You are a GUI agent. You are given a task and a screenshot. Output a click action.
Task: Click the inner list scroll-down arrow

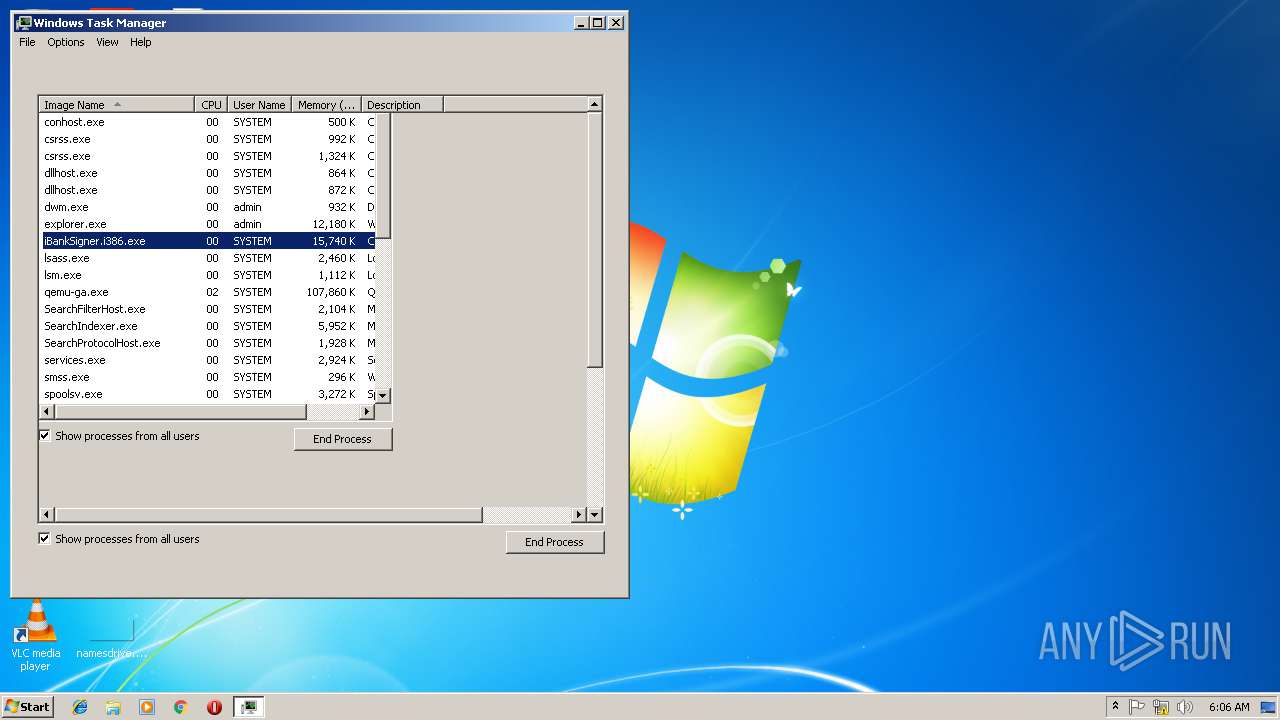383,396
